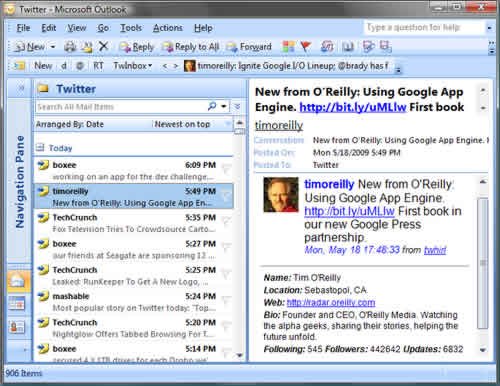Open the help question box dropdown
The width and height of the screenshot is (500, 386).
click(489, 28)
